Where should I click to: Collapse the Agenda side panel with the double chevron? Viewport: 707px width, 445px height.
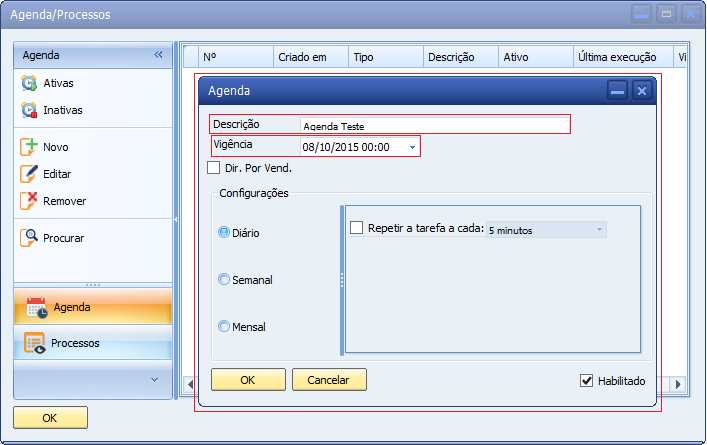tap(158, 55)
